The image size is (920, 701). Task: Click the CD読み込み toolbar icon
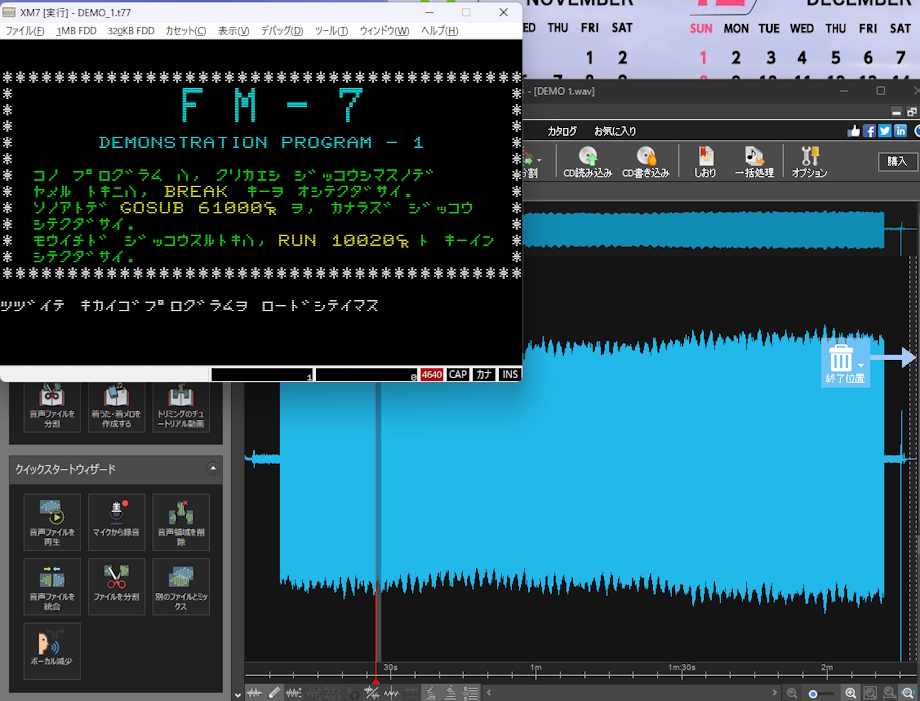pos(587,161)
